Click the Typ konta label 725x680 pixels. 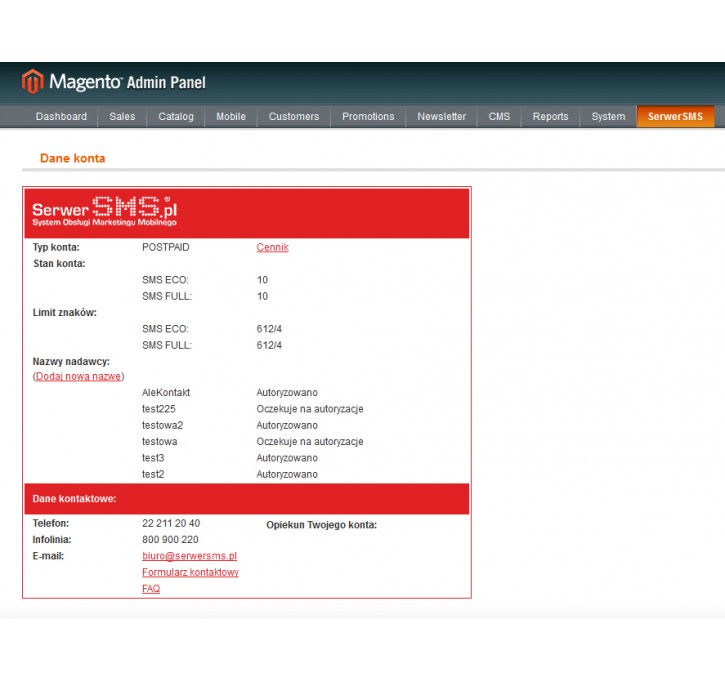pyautogui.click(x=56, y=247)
